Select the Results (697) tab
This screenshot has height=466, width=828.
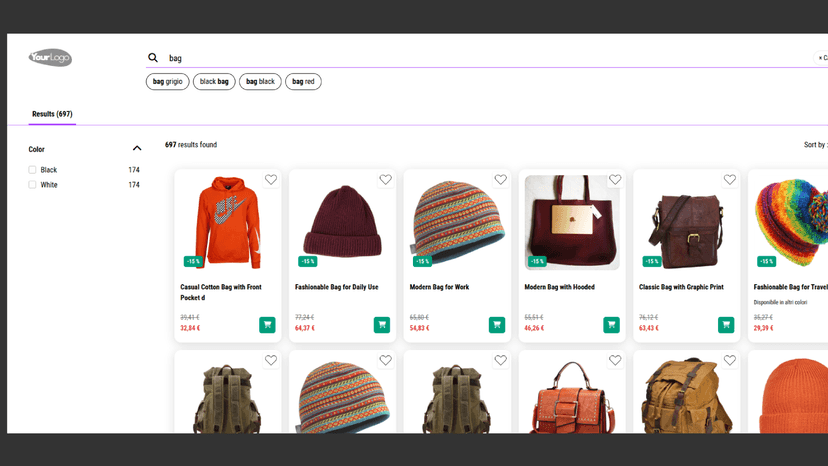click(x=52, y=114)
